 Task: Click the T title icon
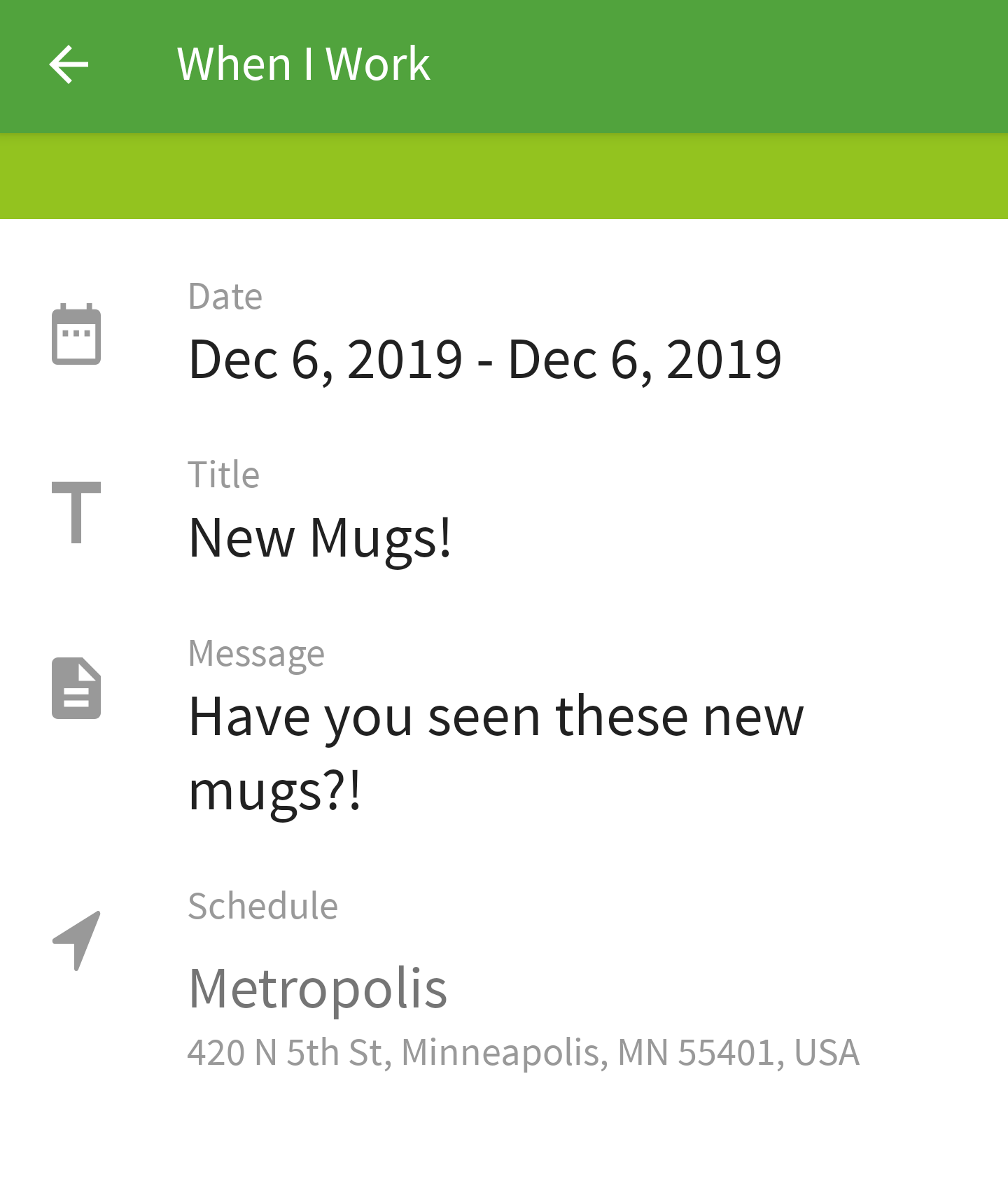coord(76,512)
